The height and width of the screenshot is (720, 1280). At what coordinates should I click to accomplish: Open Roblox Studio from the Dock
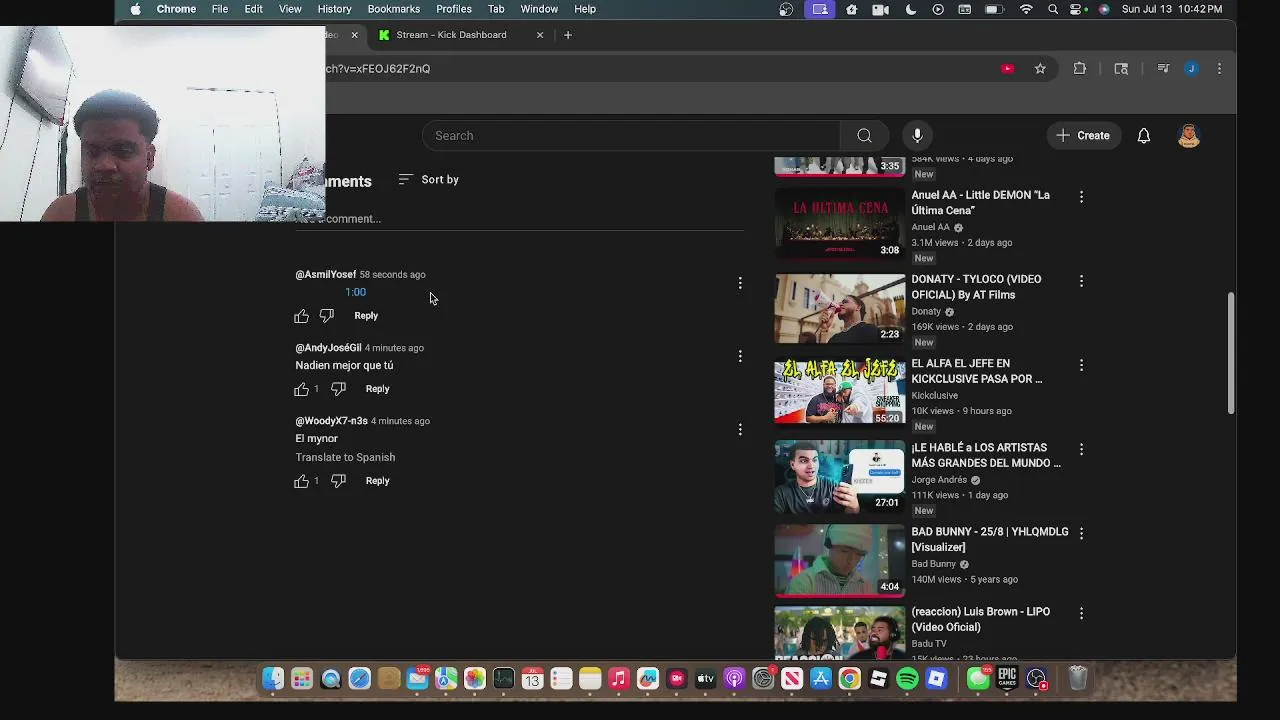(x=878, y=679)
